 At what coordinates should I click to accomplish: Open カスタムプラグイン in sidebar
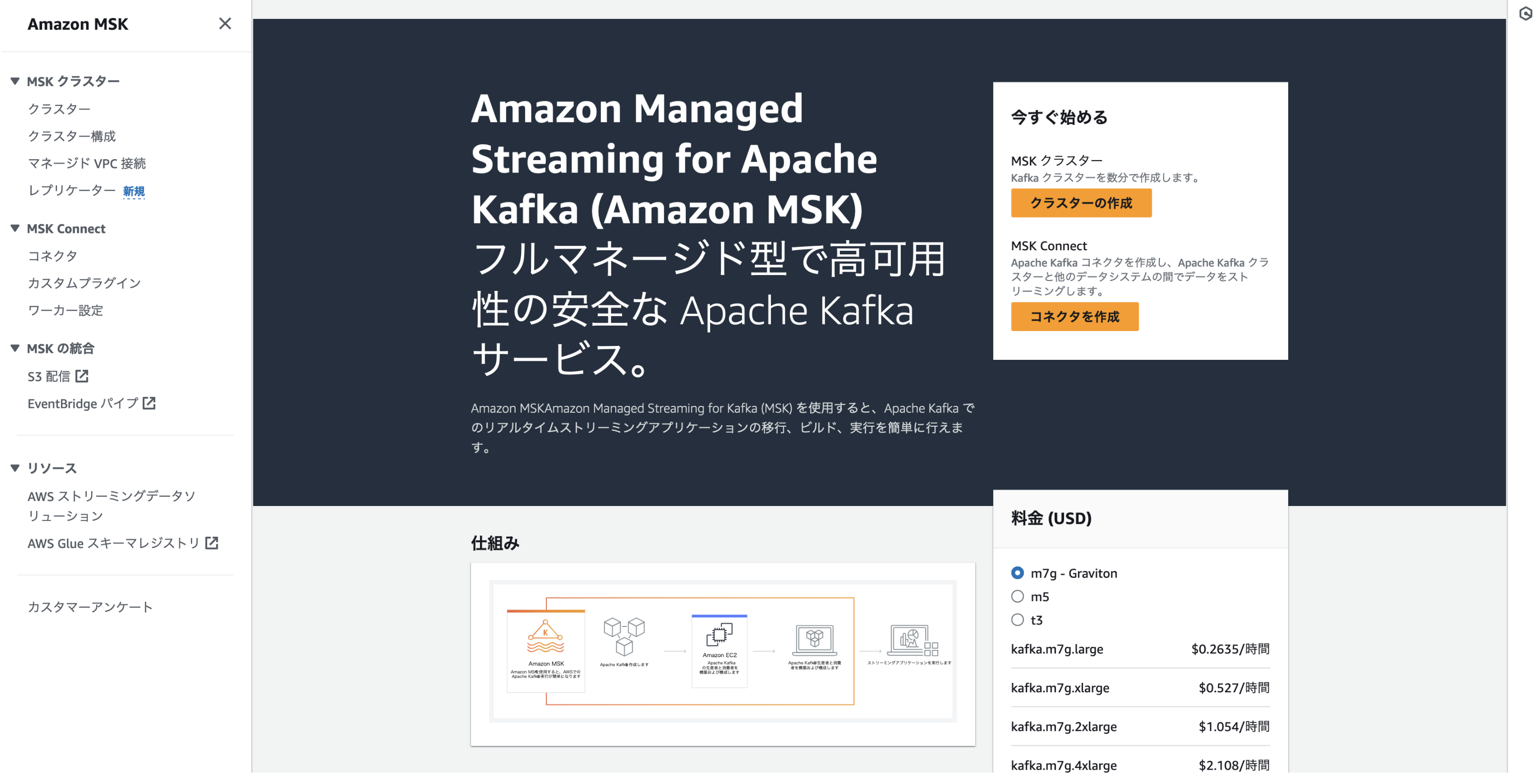tap(84, 282)
